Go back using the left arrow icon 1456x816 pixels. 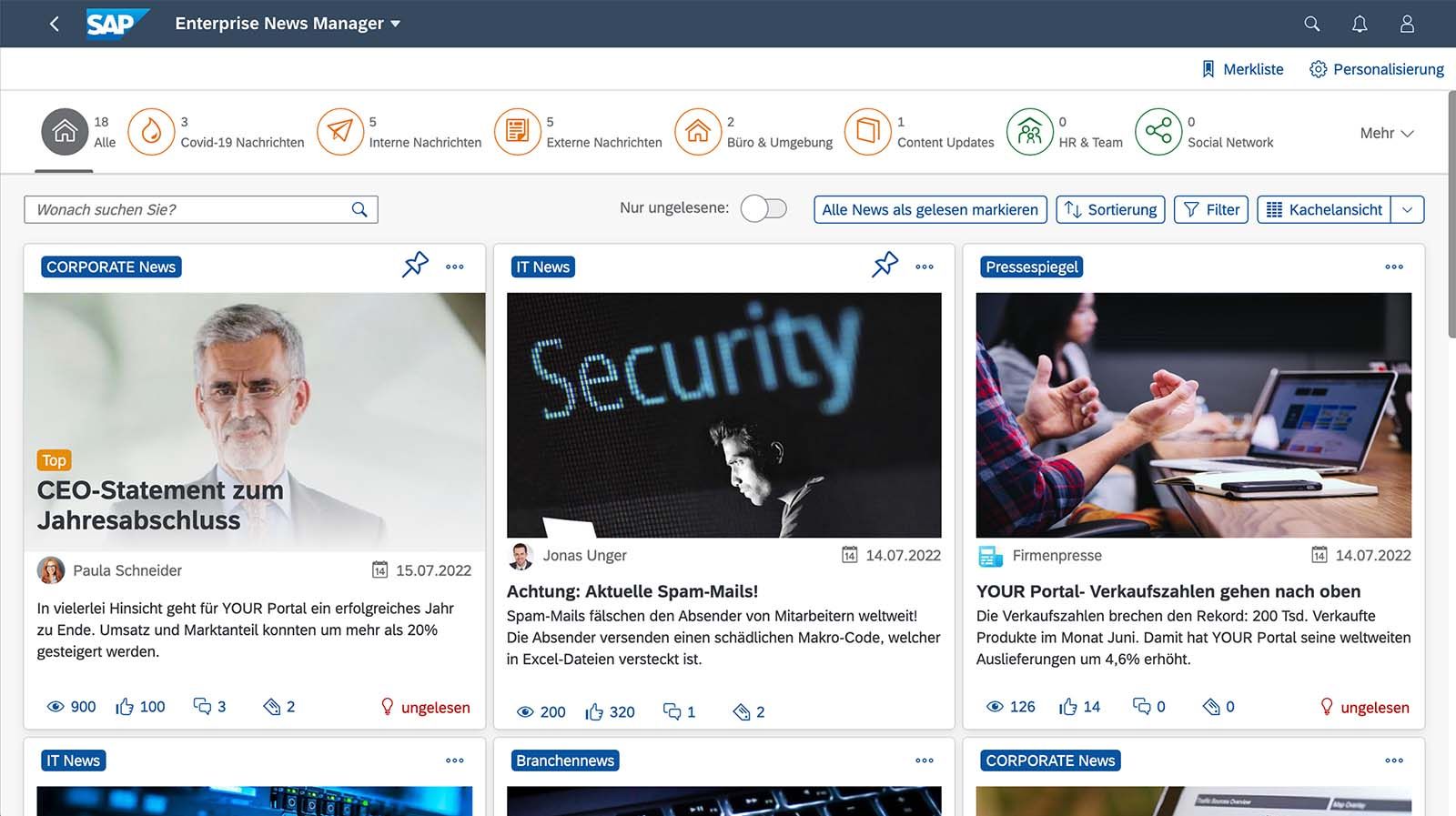pyautogui.click(x=55, y=24)
